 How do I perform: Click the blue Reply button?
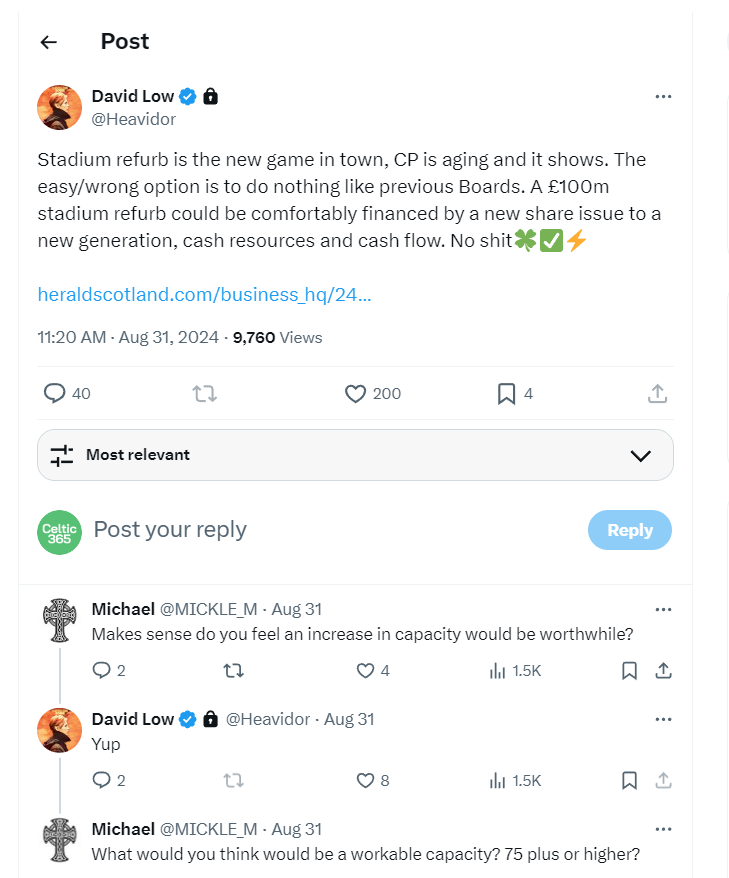click(629, 530)
